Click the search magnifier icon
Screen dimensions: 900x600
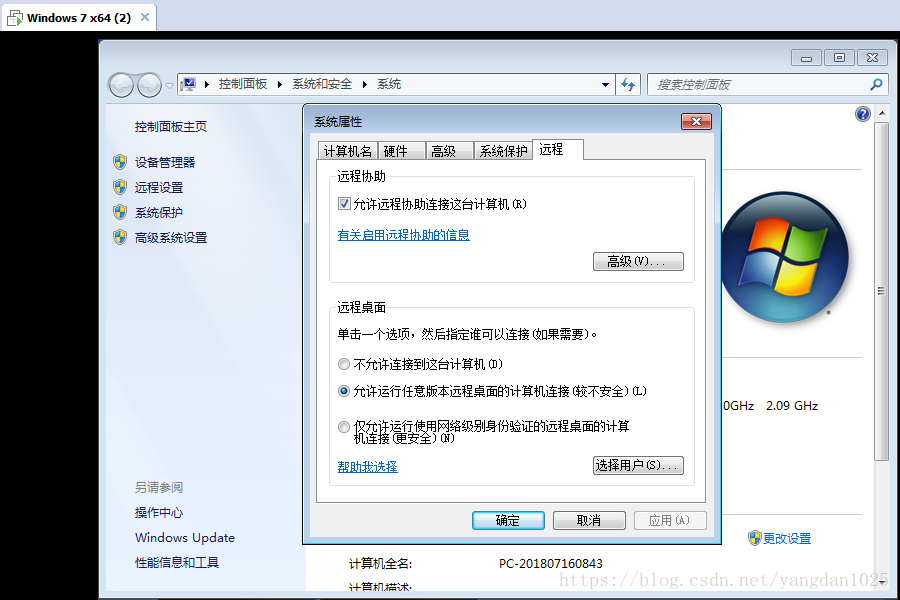pos(876,84)
